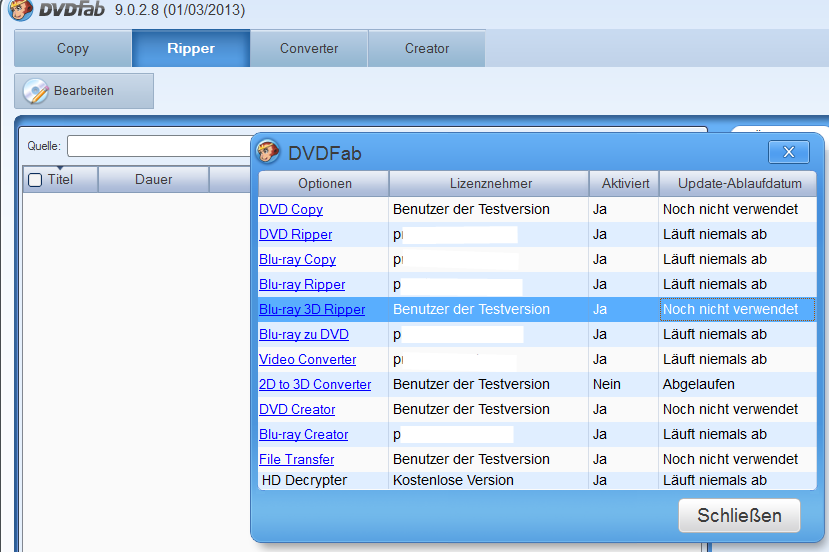Click "Benutzer der Testversion" in 2D to 3D Converter row
This screenshot has width=829, height=552.
click(471, 384)
